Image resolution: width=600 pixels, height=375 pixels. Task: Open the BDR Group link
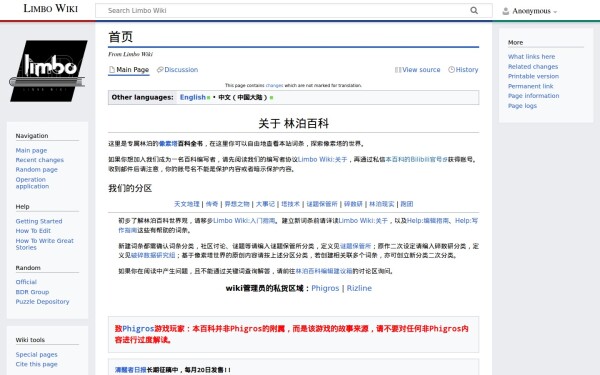pyautogui.click(x=33, y=292)
